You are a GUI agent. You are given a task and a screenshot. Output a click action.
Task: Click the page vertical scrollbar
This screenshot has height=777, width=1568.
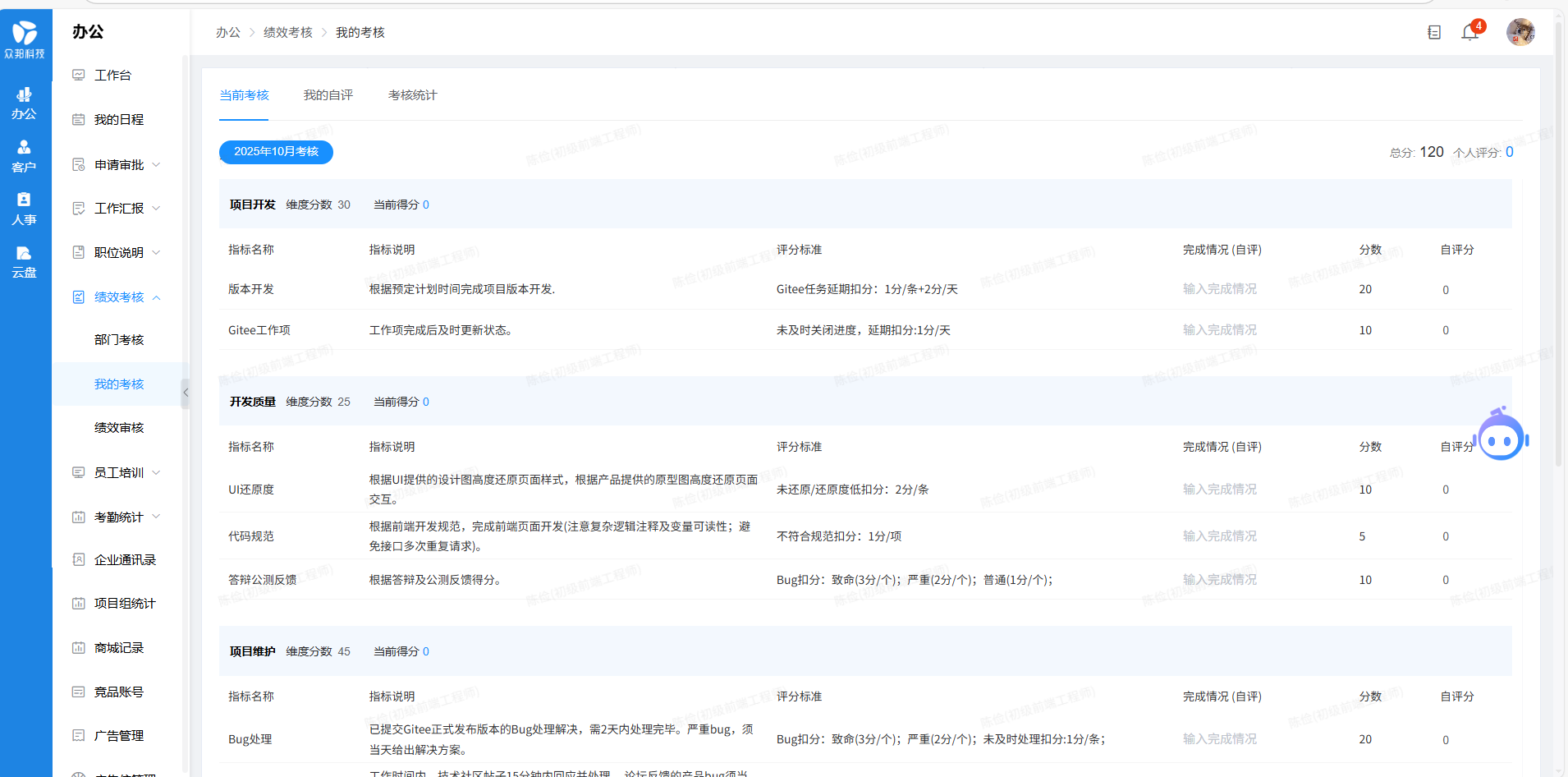pos(1559,246)
